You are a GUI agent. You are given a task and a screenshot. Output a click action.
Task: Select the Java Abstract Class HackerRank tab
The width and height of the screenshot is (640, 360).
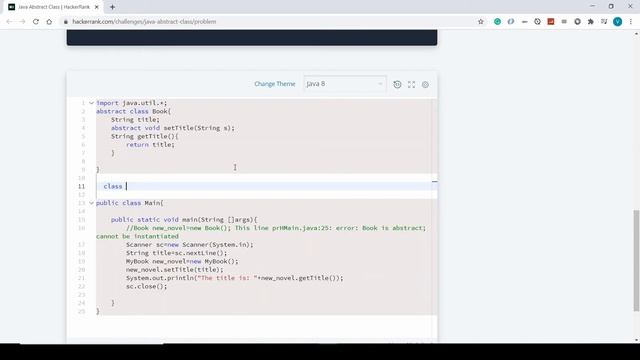point(53,7)
